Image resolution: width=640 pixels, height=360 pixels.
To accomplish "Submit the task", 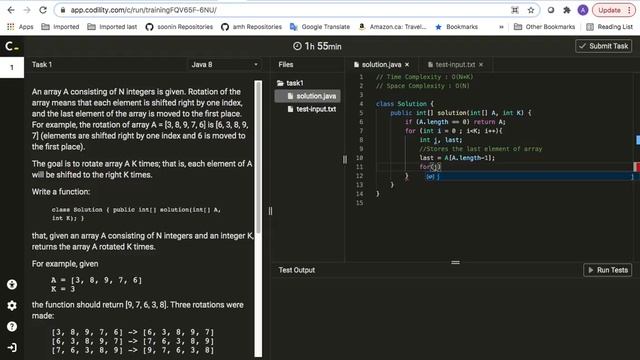I will coord(604,46).
